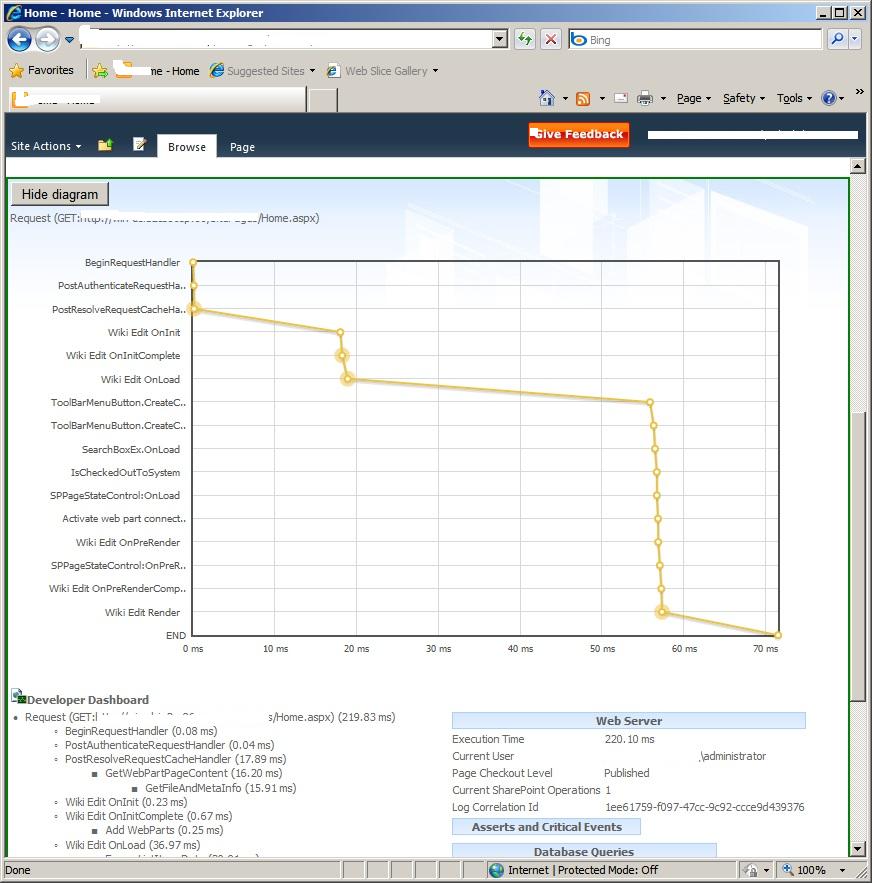
Task: Open the Page menu in command bar
Action: point(693,99)
